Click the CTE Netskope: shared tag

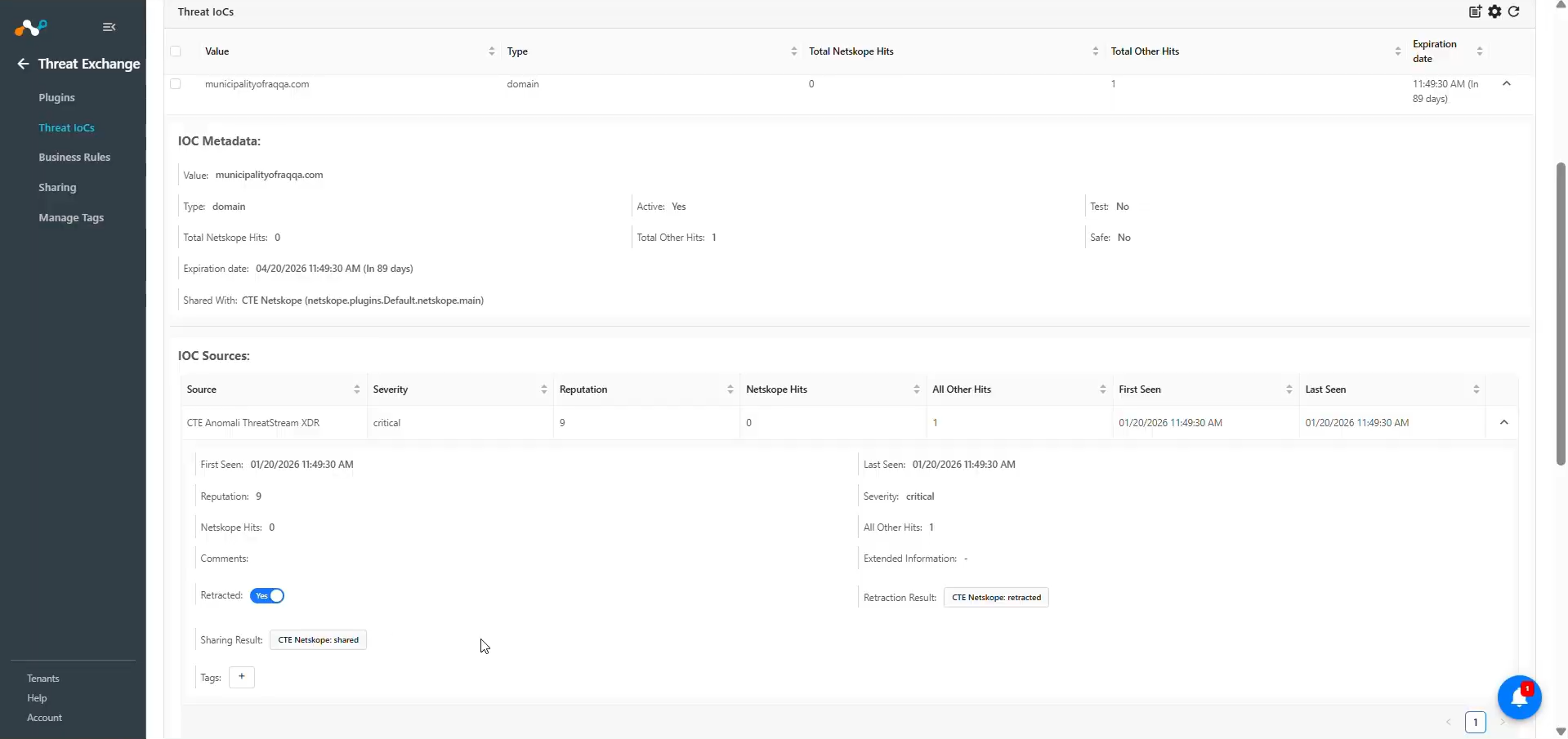pyautogui.click(x=319, y=640)
